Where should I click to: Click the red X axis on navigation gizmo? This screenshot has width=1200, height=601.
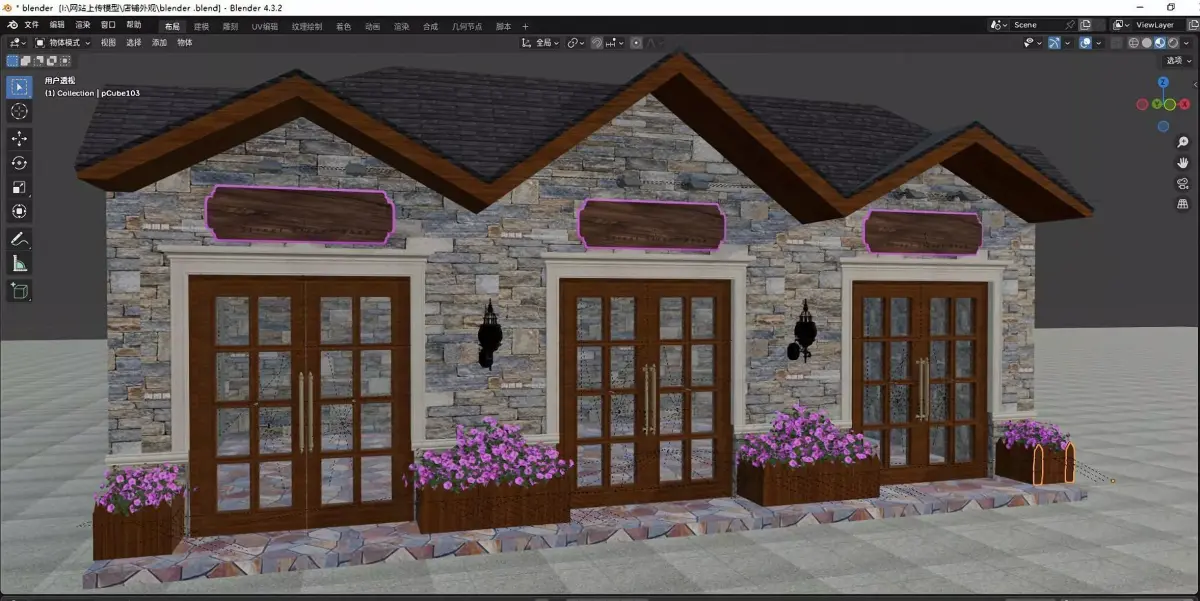point(1185,104)
